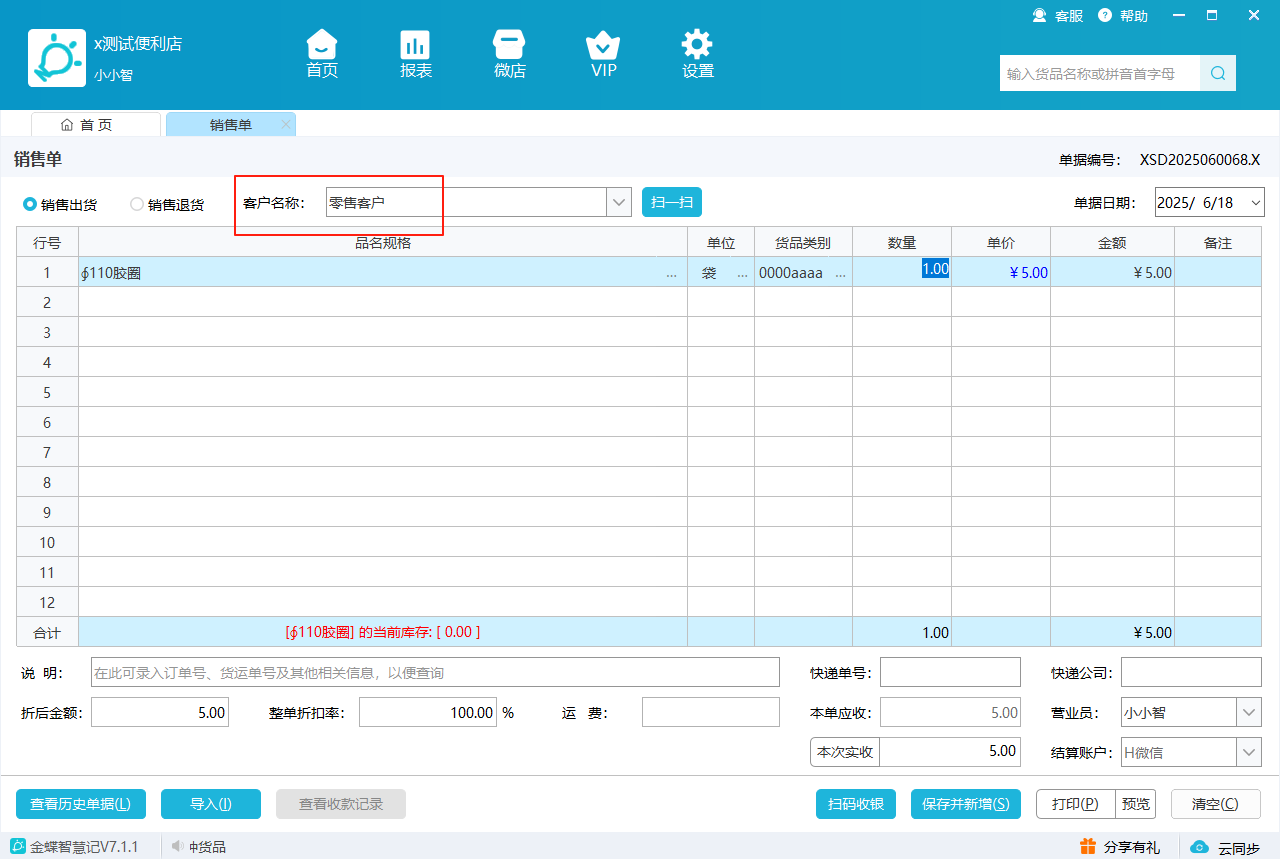Click the 预览 preview button
This screenshot has width=1280, height=860.
point(1136,804)
